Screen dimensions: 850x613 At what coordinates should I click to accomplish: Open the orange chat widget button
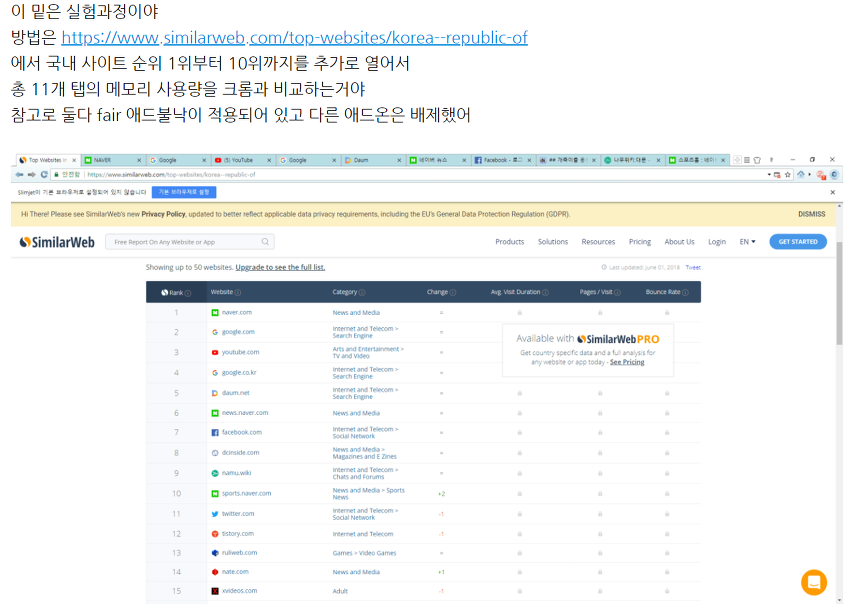click(814, 582)
